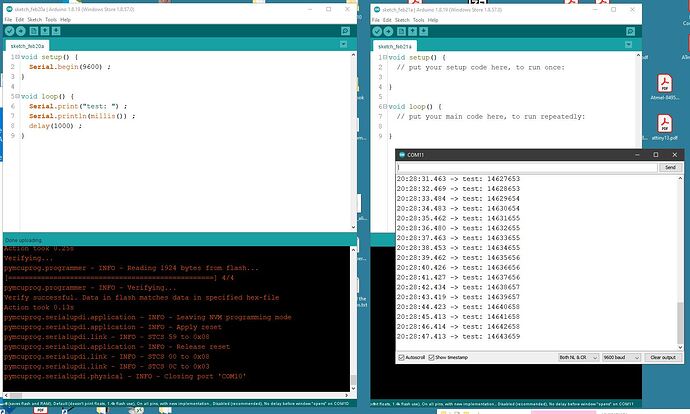Screen dimensions: 690x414
Task: Click delay(1000) line in left editor
Action: (x=55, y=126)
